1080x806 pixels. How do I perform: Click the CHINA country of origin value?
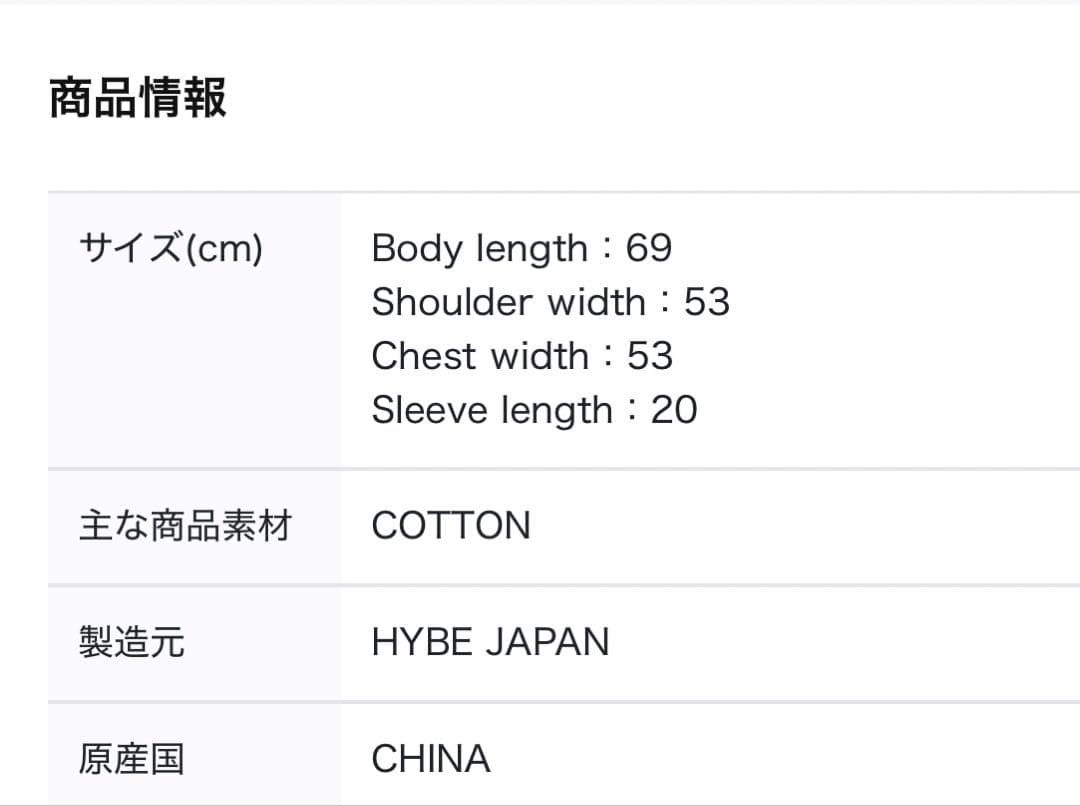click(x=431, y=759)
